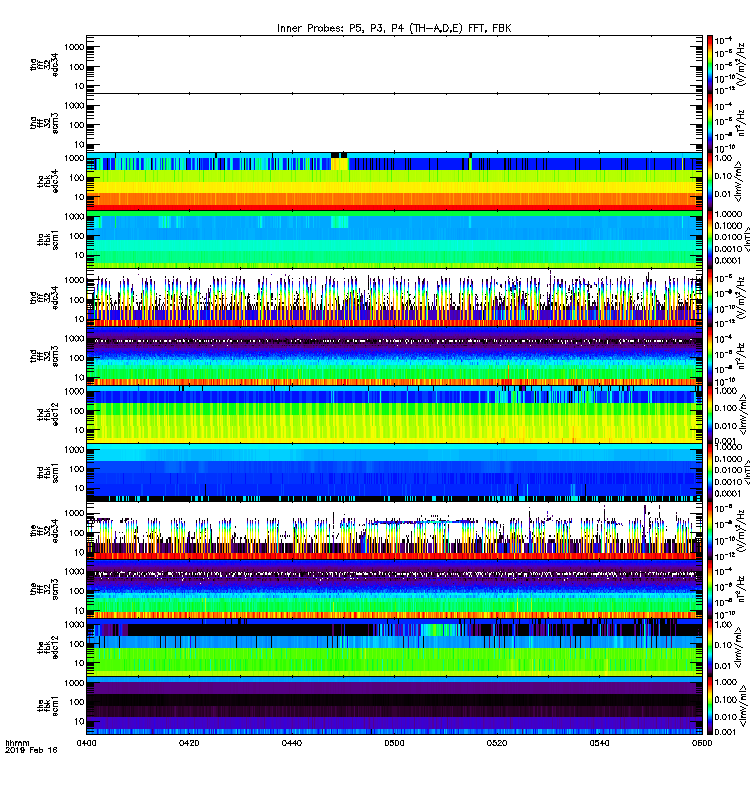Click the color bar next to the thd fbk edc12 panel

pyautogui.click(x=710, y=414)
